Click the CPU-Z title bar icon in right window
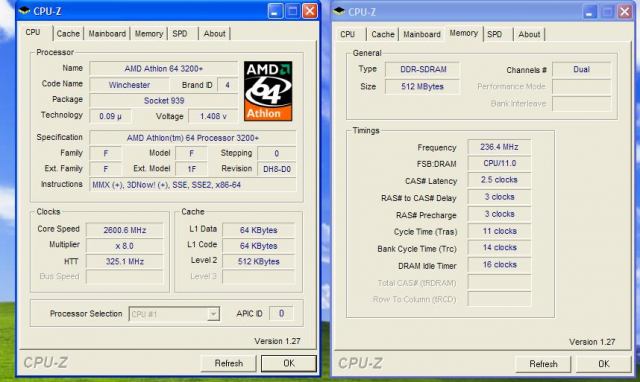 point(339,11)
